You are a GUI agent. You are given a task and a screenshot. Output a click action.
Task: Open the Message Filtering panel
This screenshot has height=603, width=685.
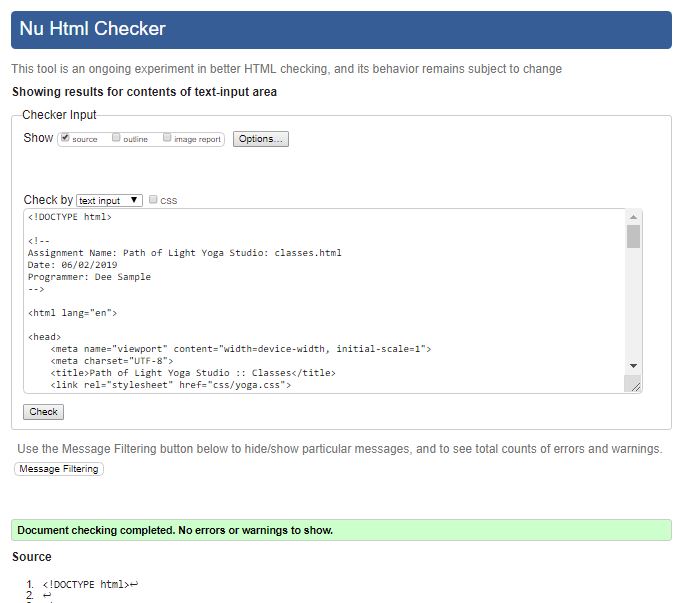pyautogui.click(x=59, y=469)
